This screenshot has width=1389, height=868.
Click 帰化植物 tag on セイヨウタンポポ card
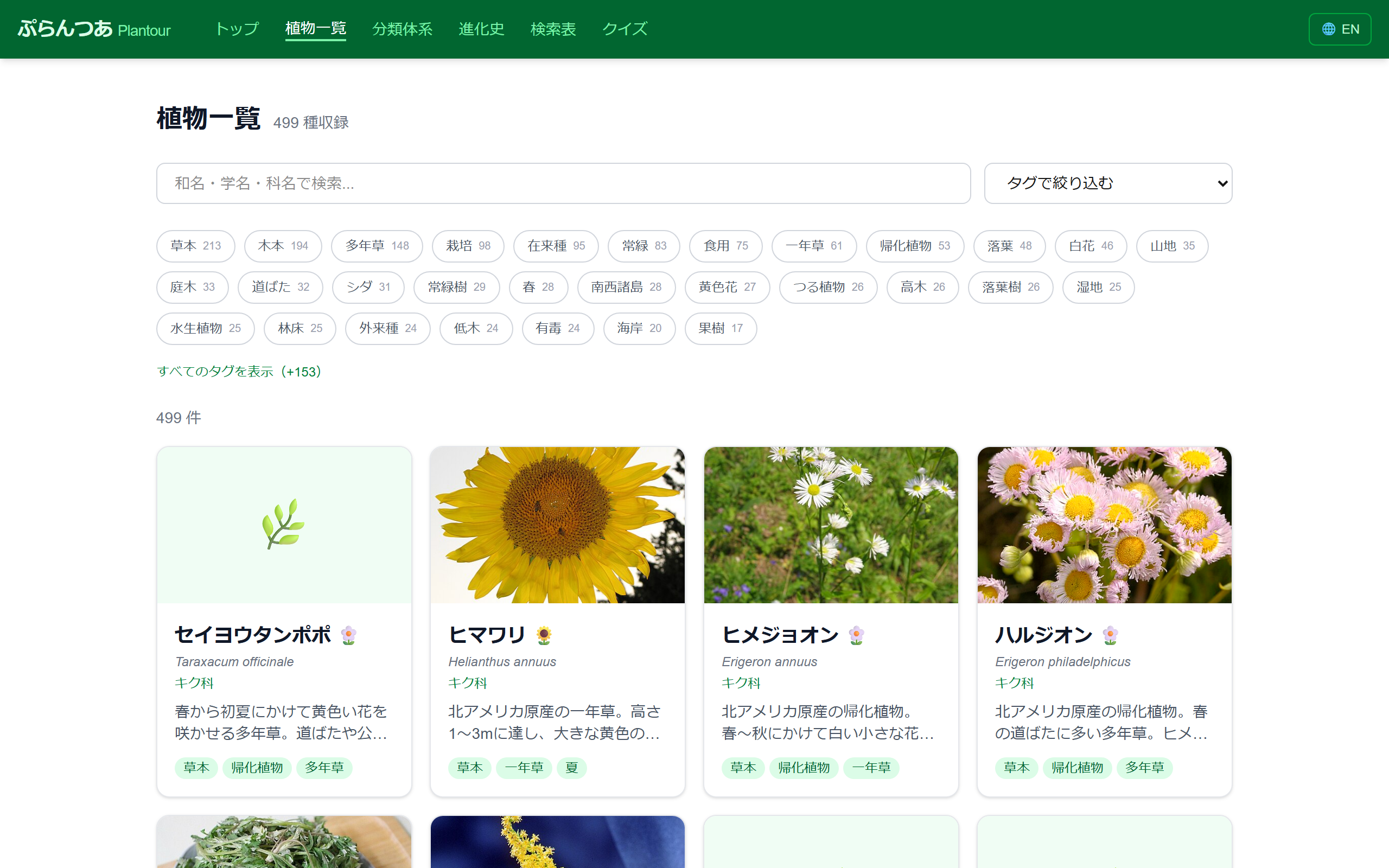click(x=257, y=768)
